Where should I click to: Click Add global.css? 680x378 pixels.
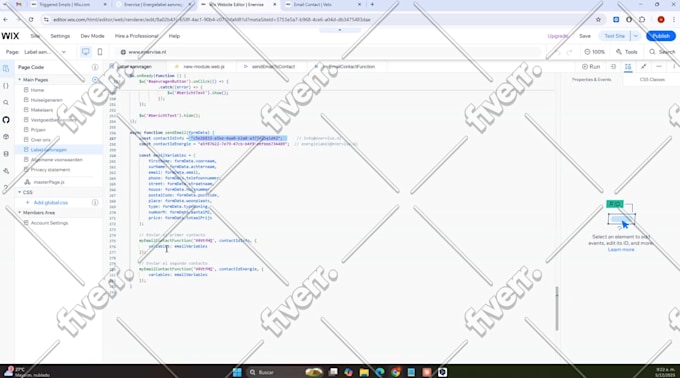tap(51, 202)
